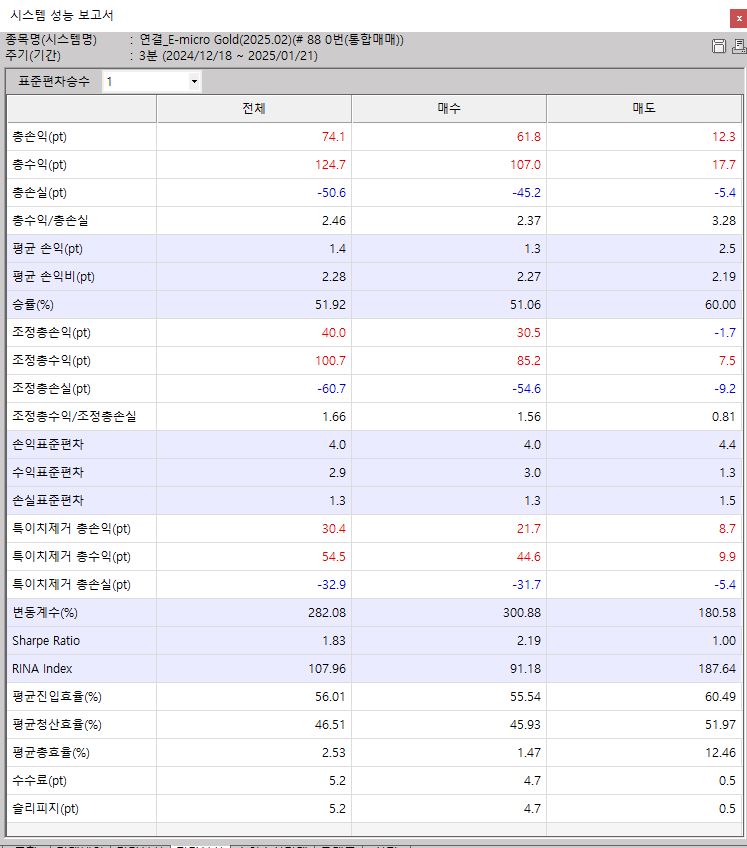Select the 승률(%) row label
This screenshot has height=848, width=747.
coord(36,304)
